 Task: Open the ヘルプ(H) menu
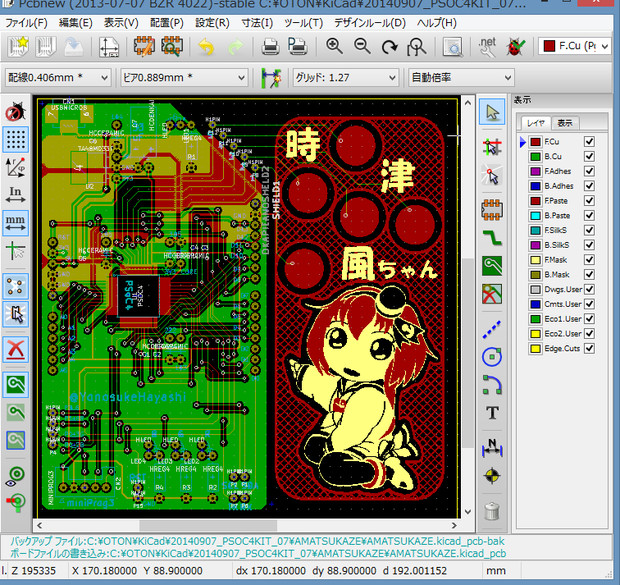tap(437, 23)
